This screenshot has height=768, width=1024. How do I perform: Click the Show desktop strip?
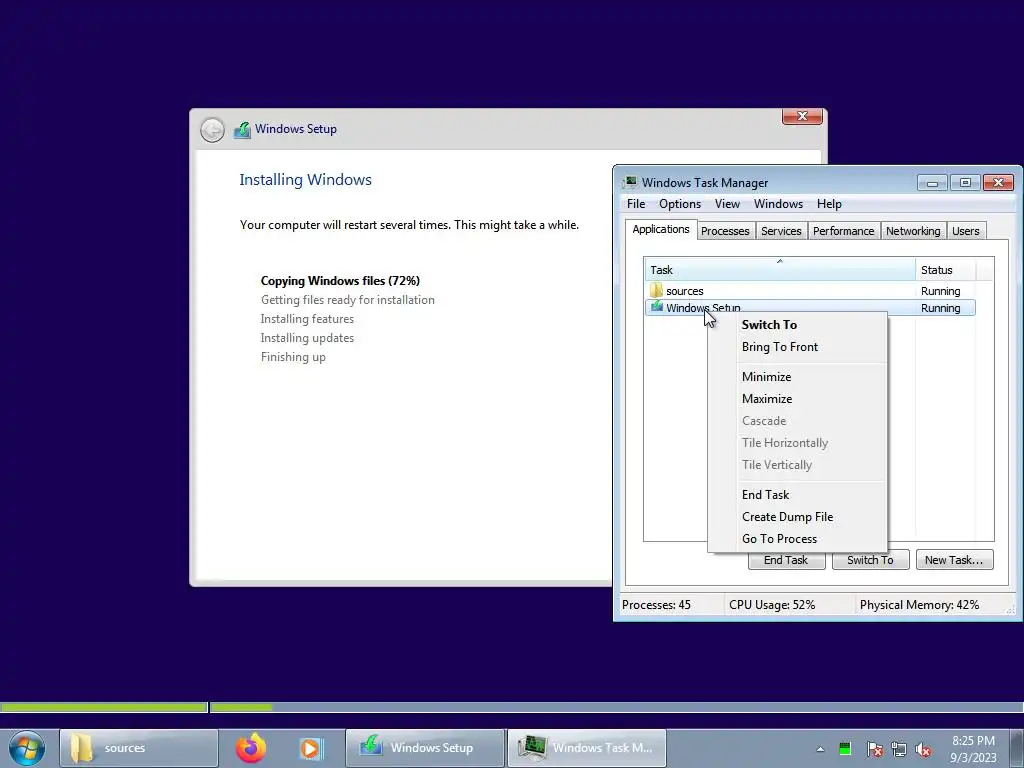1016,748
